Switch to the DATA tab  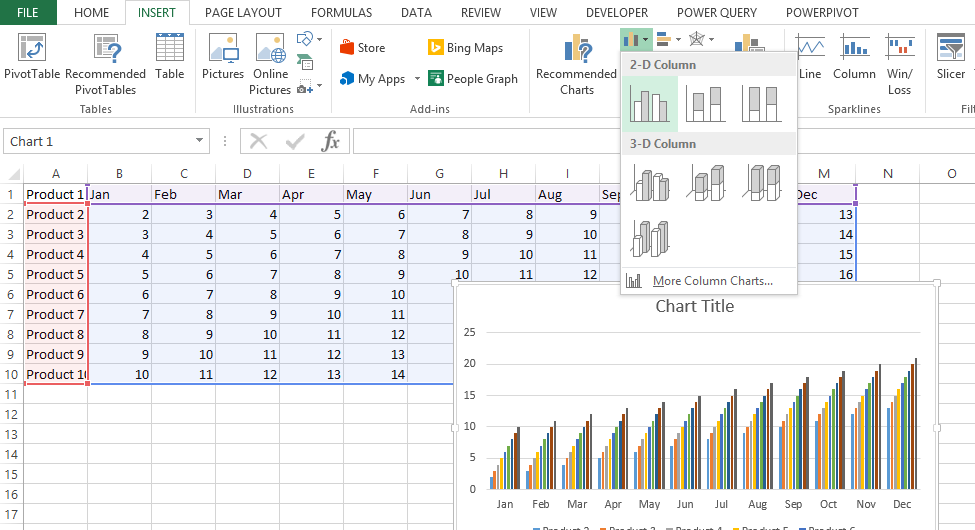[x=416, y=12]
